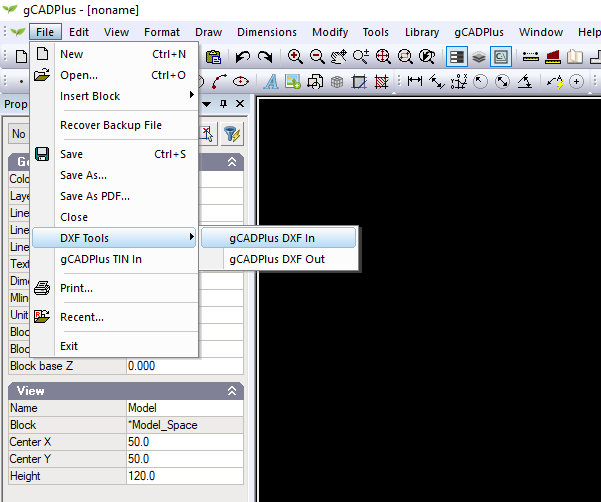Click the Paste clipboard toolbar icon
The image size is (601, 502).
(x=213, y=57)
